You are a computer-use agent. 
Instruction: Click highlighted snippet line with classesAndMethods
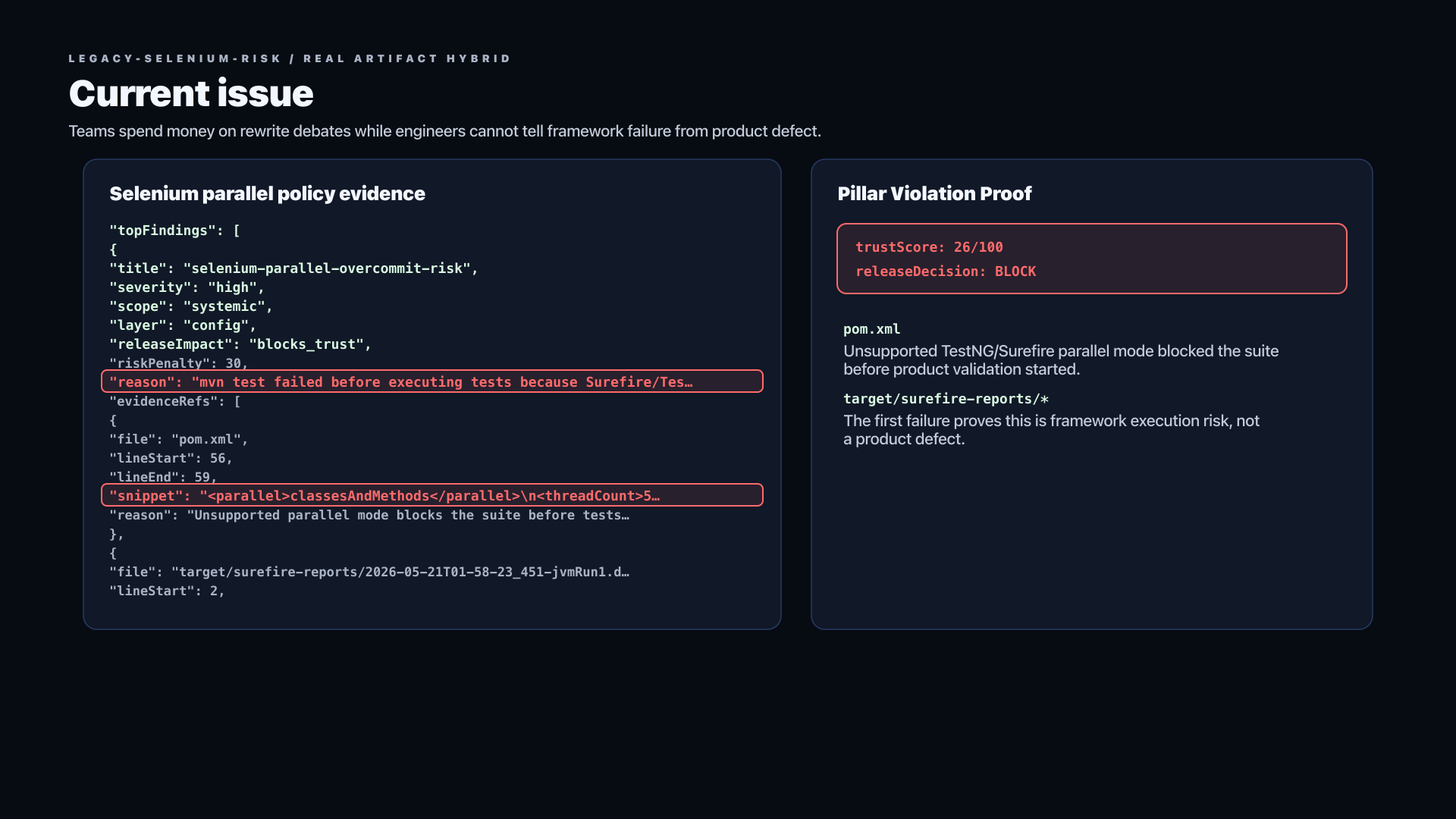pyautogui.click(x=432, y=495)
